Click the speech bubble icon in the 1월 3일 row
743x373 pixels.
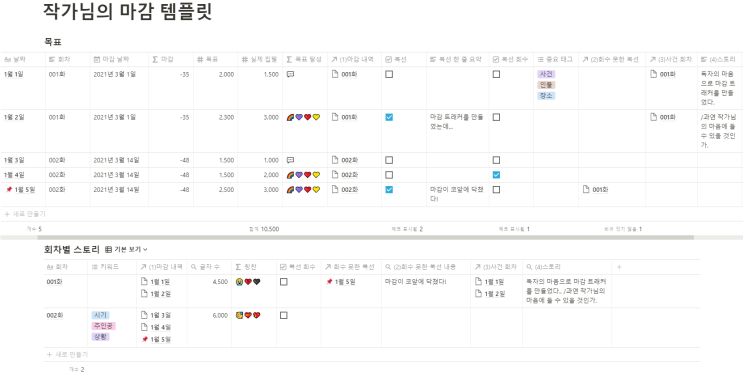(290, 160)
